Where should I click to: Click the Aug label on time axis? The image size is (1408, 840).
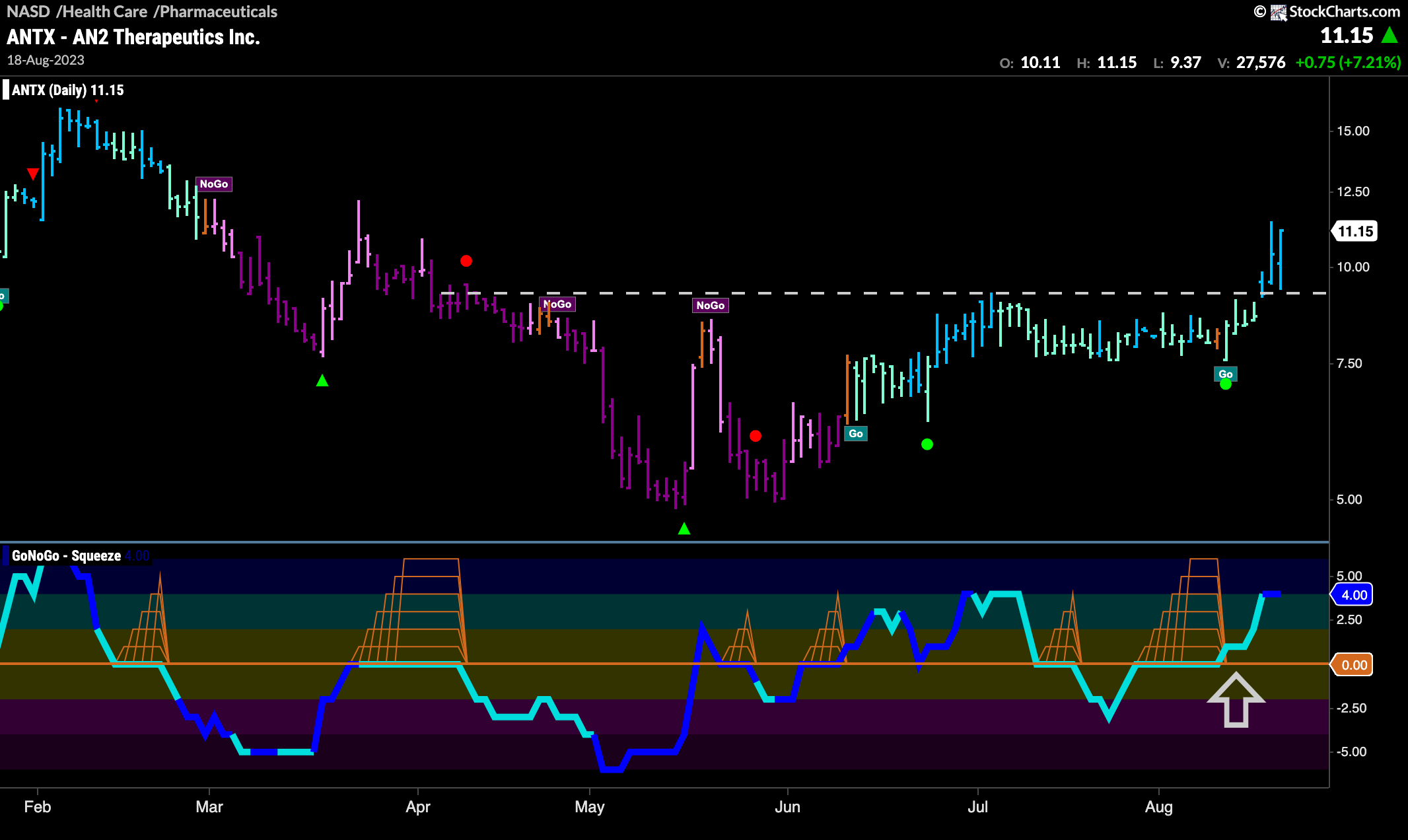point(1159,807)
